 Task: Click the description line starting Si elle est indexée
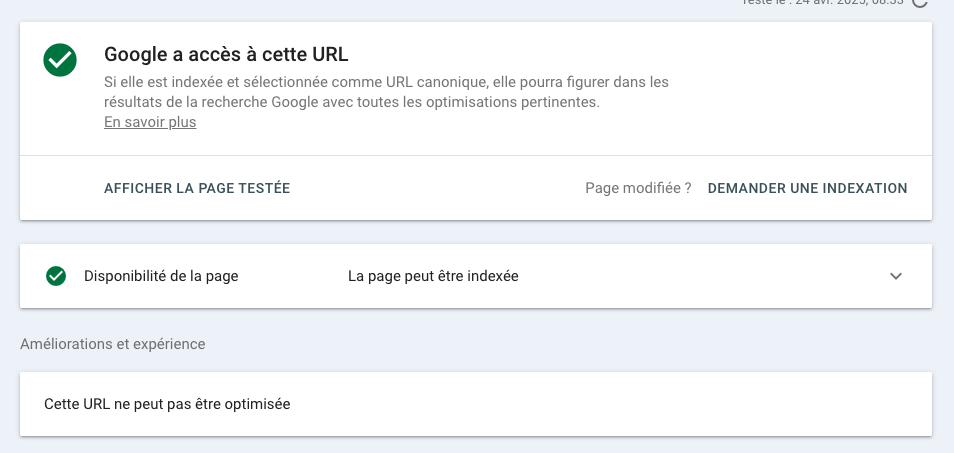tap(386, 82)
